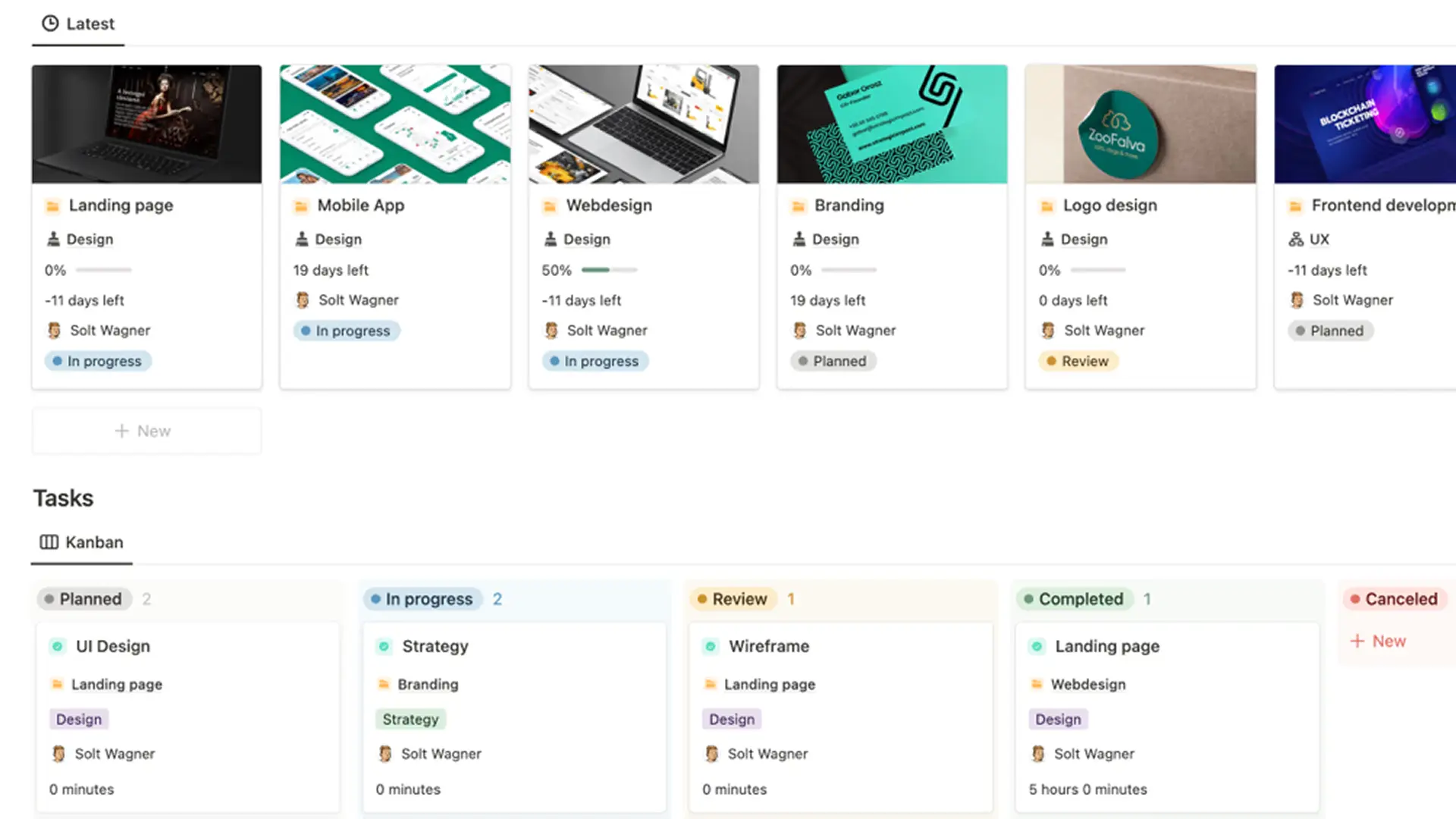
Task: Click the stamp icon beside Design in Branding card
Action: [x=799, y=239]
